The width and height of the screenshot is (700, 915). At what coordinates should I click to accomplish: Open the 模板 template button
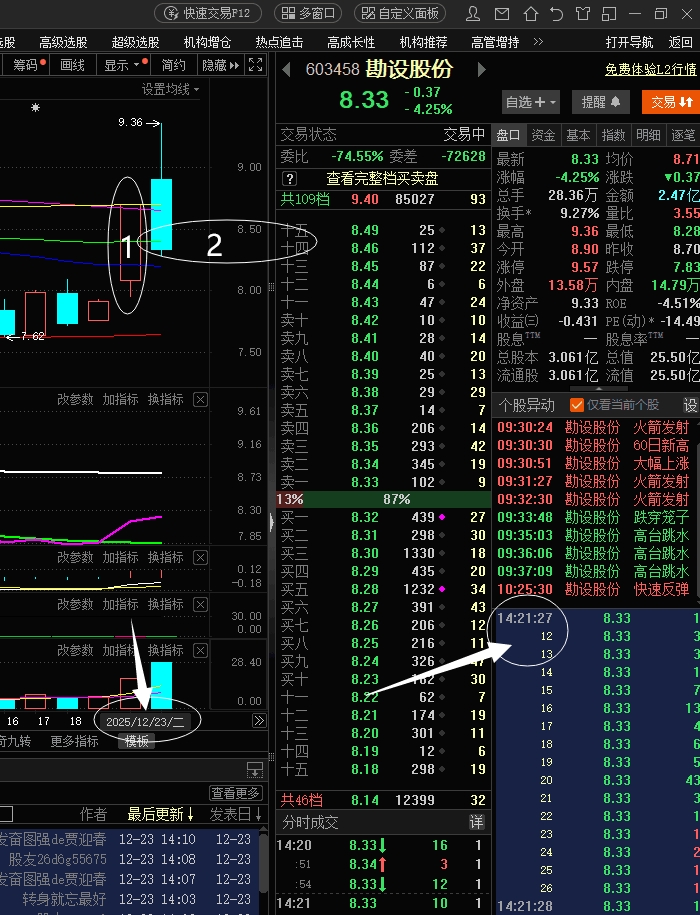pyautogui.click(x=136, y=741)
